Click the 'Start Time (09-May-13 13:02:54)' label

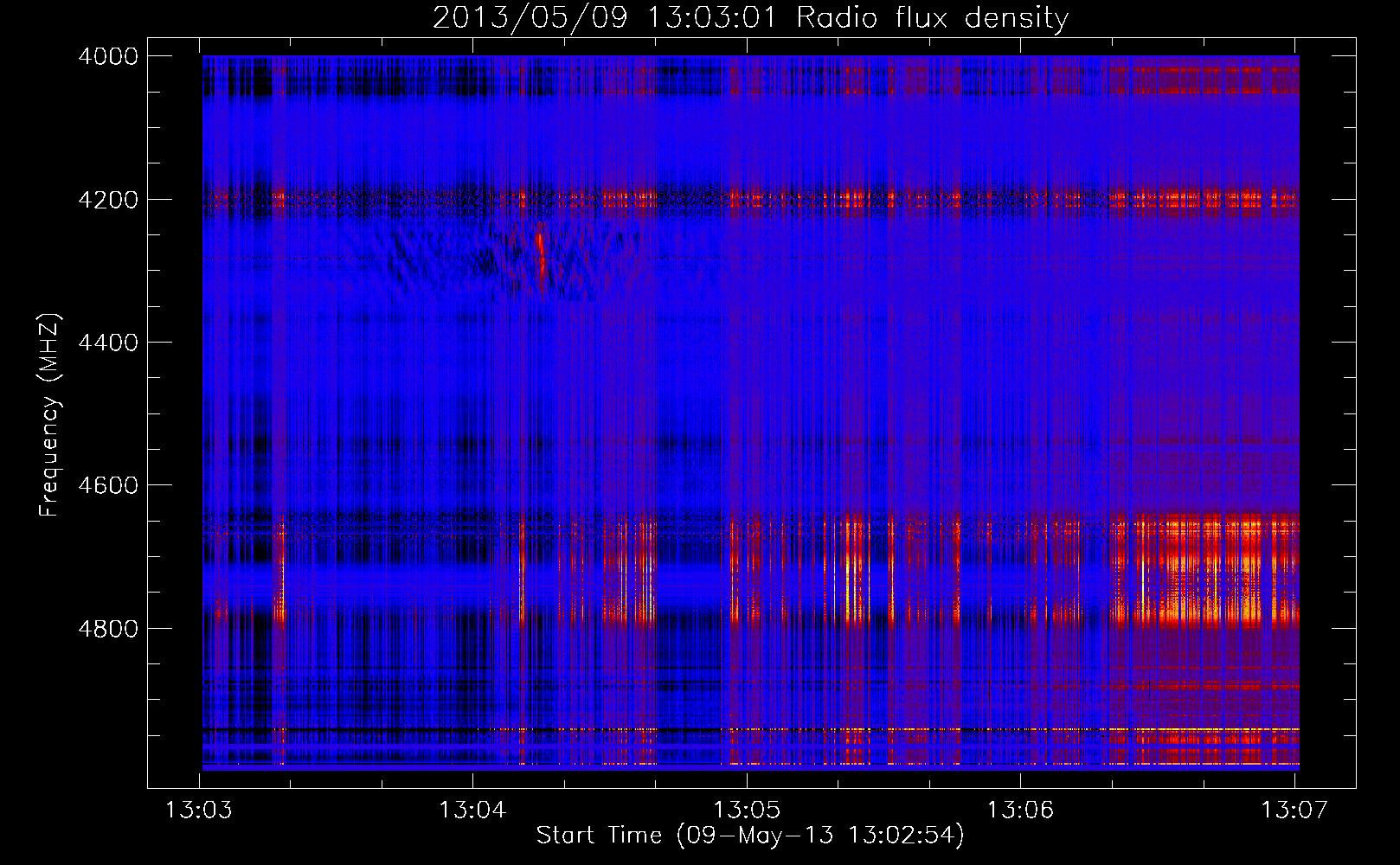tap(749, 836)
